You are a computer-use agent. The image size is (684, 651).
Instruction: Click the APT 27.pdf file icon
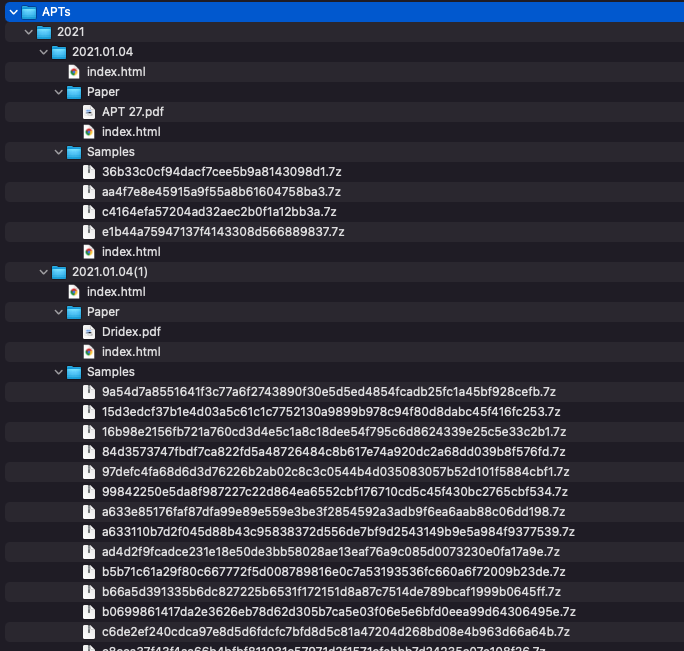coord(89,112)
